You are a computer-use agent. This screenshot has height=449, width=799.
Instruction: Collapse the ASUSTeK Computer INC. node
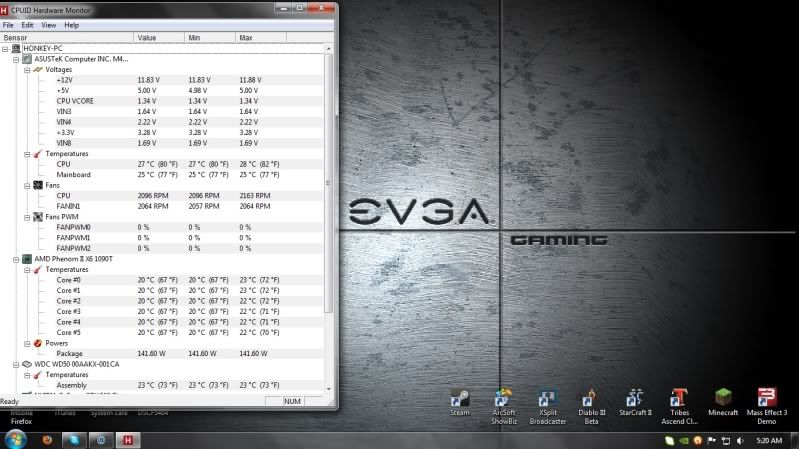pos(16,60)
